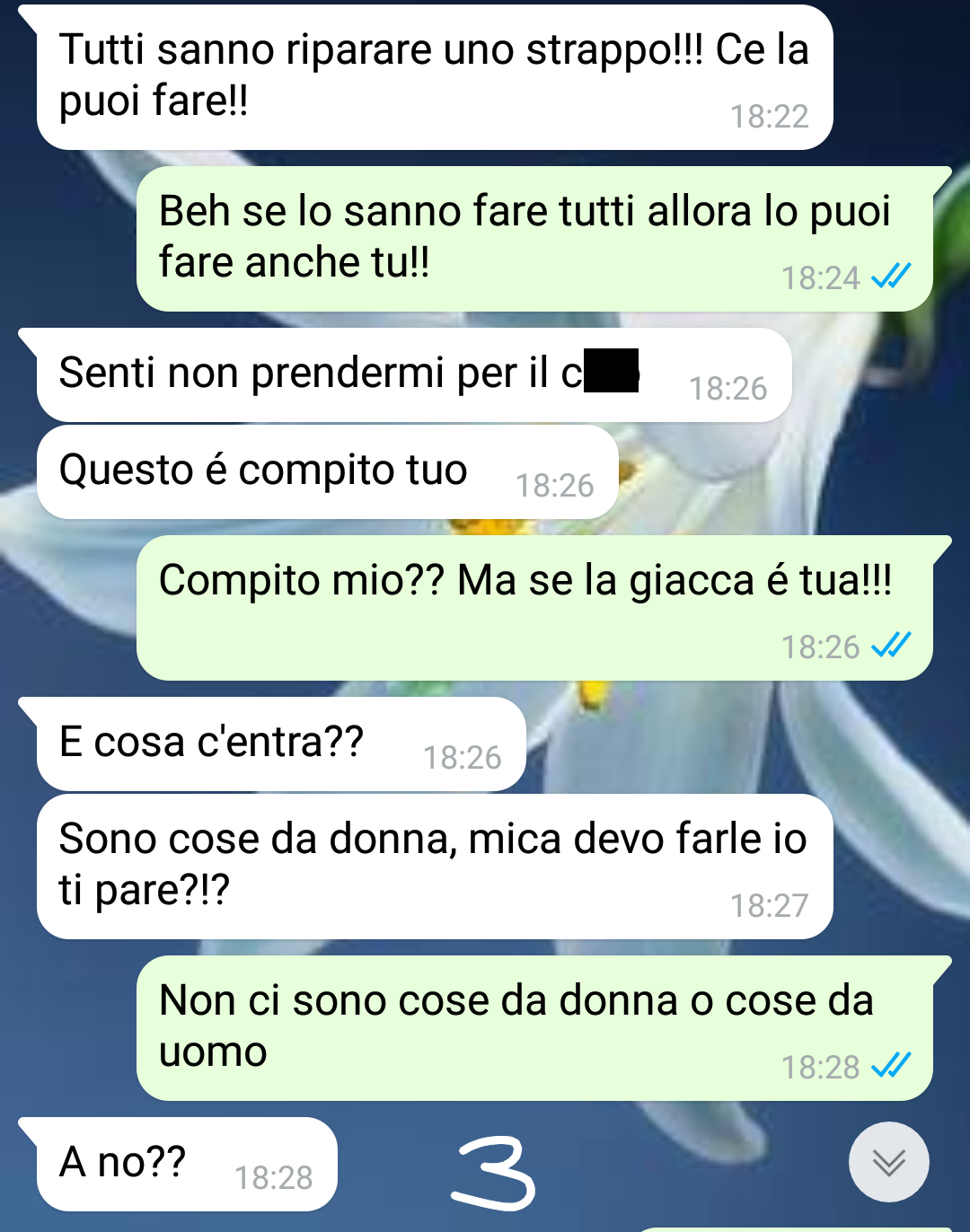
Task: Select the 'Senti non prendermi per il' message
Action: [x=414, y=374]
